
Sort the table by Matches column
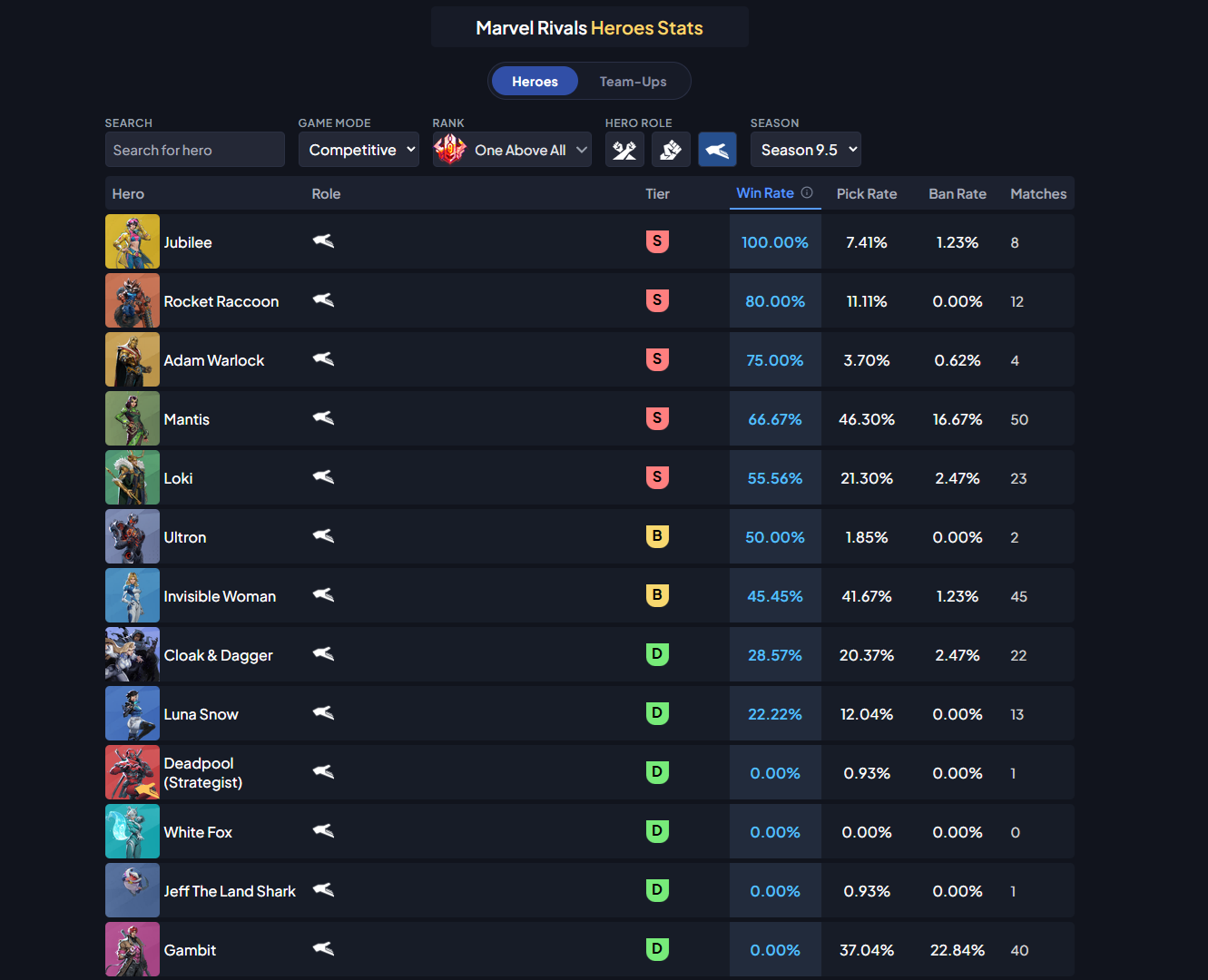tap(1038, 194)
